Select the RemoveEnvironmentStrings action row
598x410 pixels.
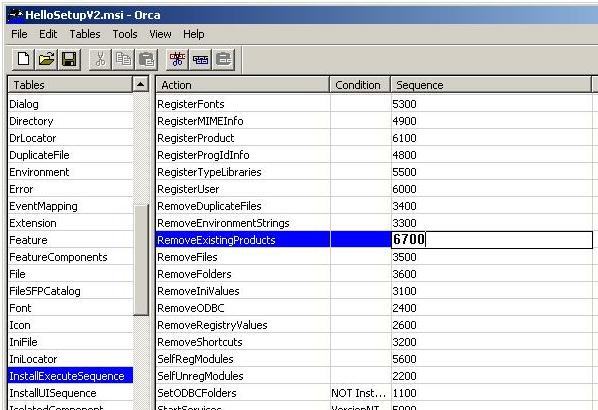pos(374,223)
